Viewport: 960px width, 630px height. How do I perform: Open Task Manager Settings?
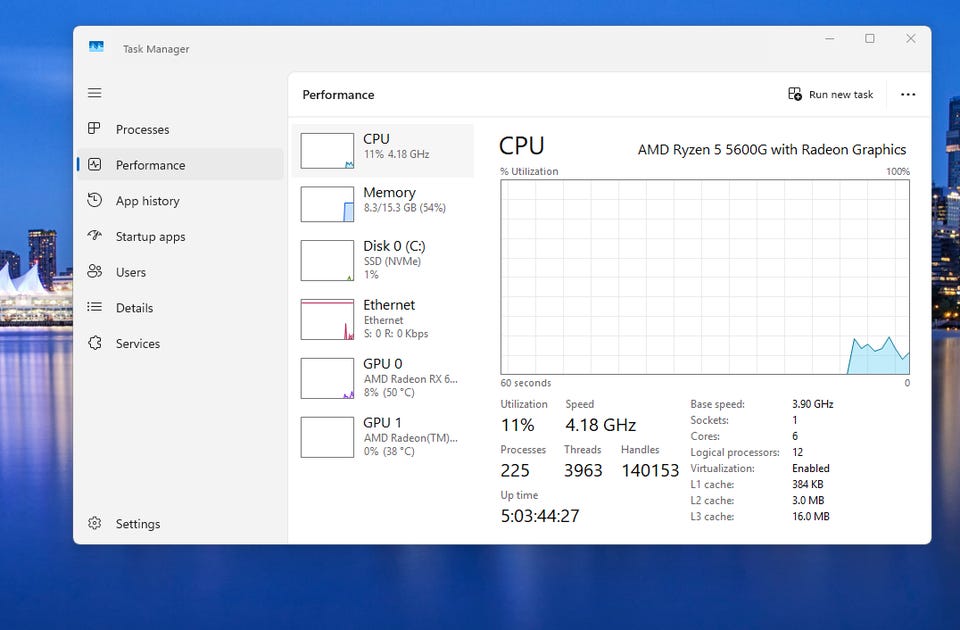[180, 524]
